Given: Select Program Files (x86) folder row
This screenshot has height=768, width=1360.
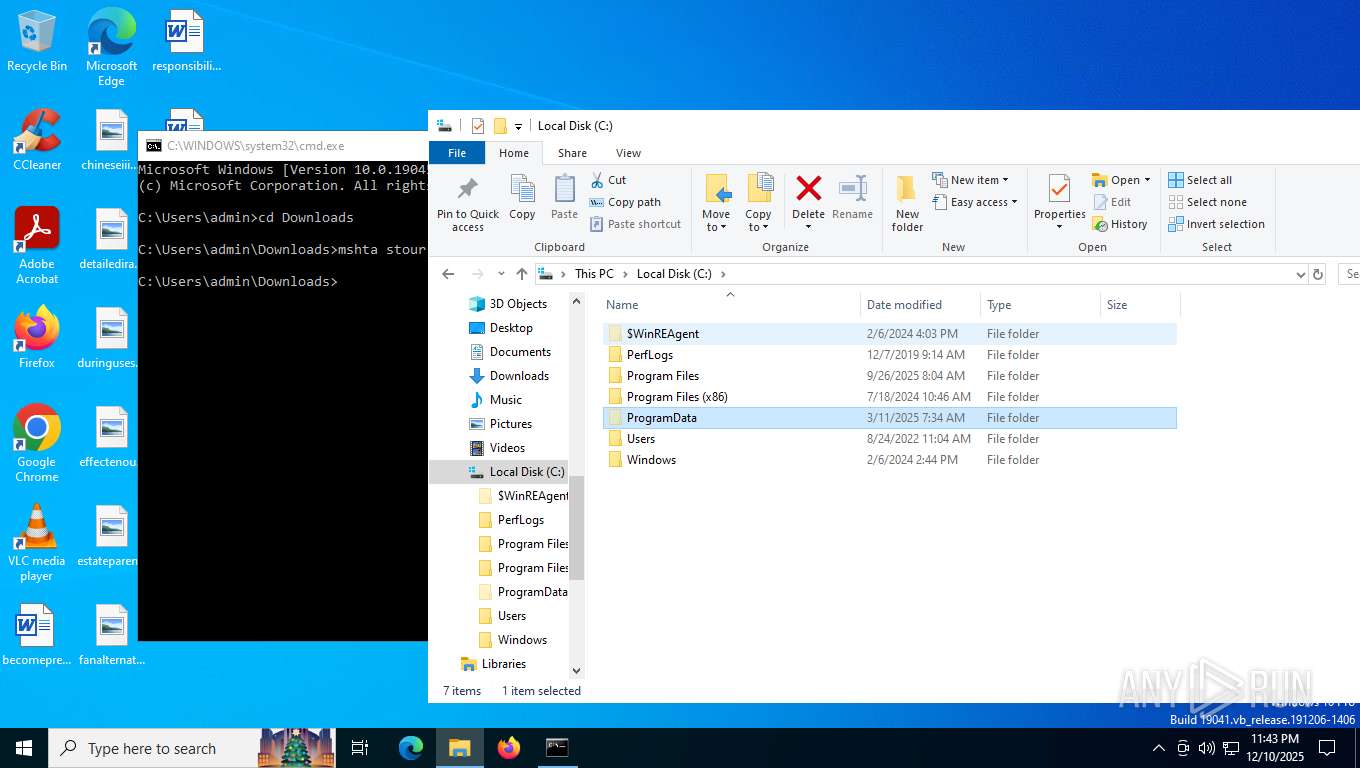Looking at the screenshot, I should pos(890,397).
